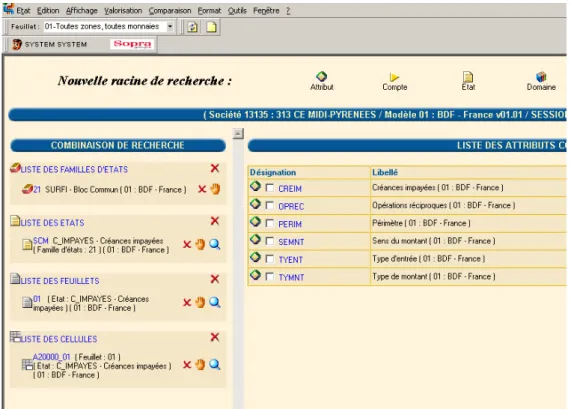Open the Comparaison menu
Screen dimensions: 571x409
(170, 11)
